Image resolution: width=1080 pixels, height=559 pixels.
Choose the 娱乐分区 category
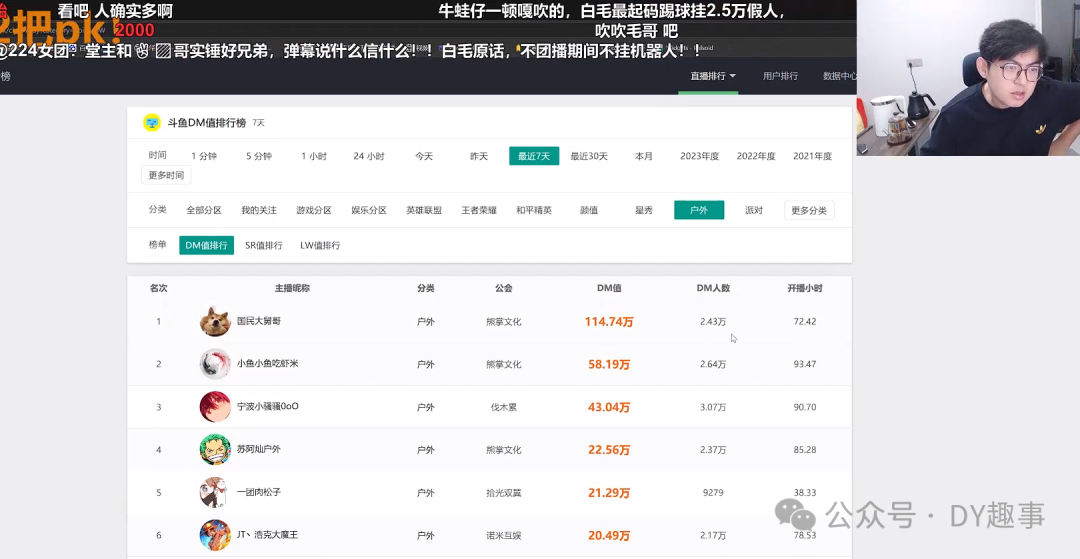tap(369, 210)
